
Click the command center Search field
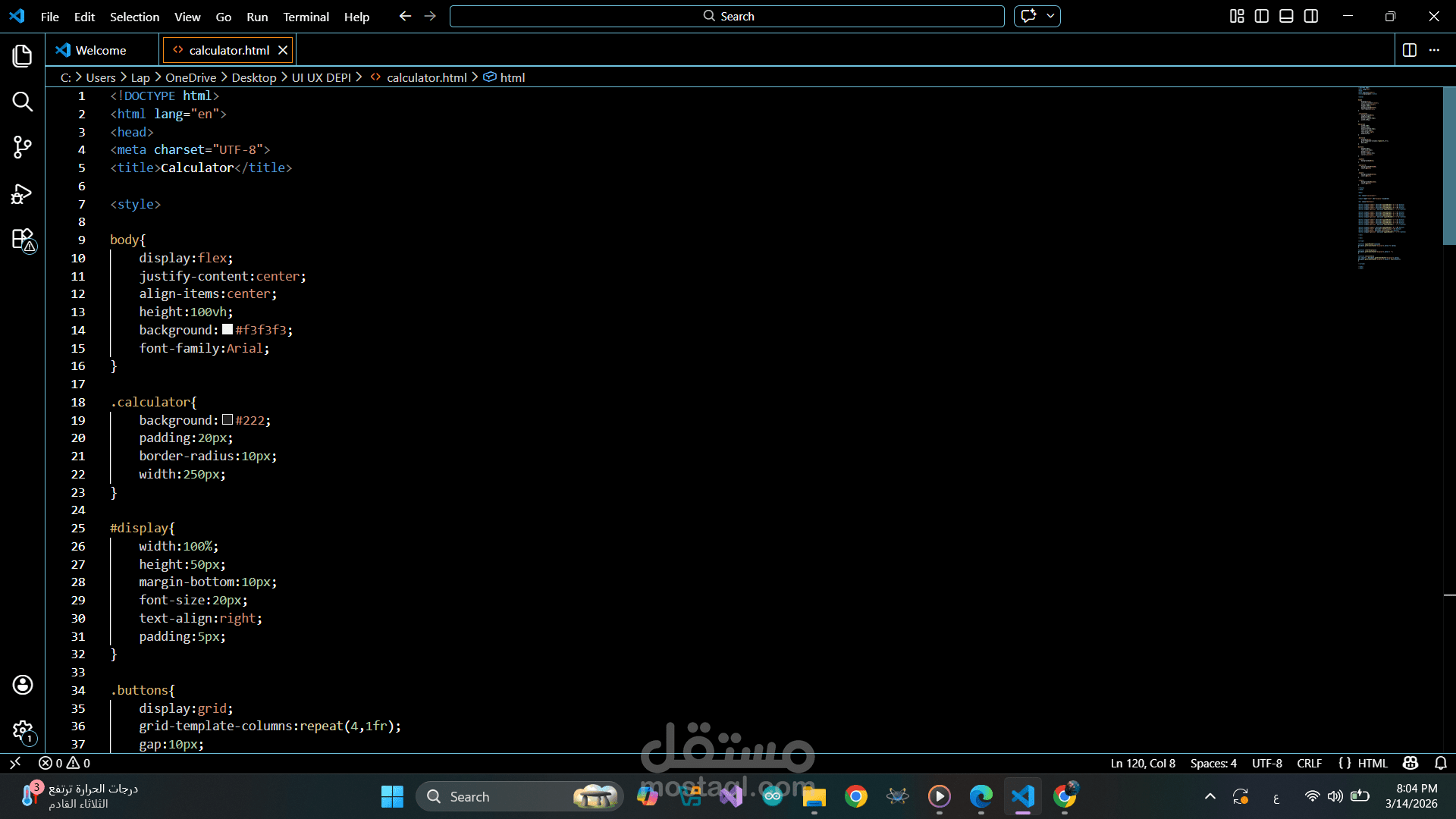point(727,16)
